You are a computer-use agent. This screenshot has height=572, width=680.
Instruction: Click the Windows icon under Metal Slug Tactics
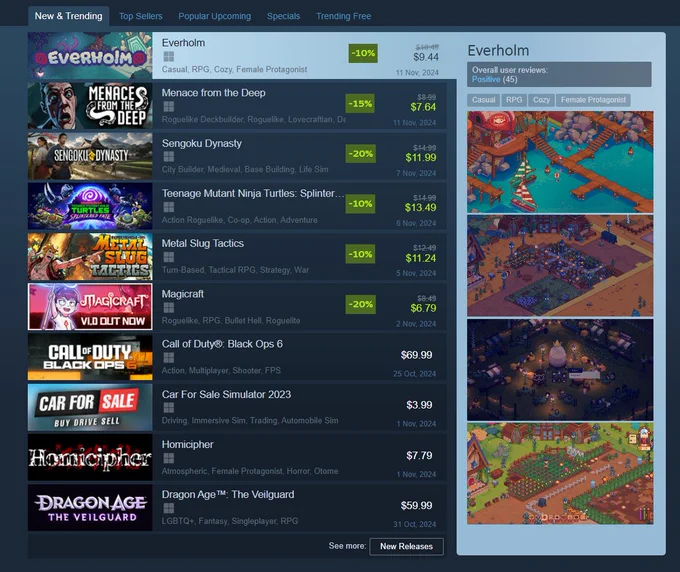click(169, 257)
